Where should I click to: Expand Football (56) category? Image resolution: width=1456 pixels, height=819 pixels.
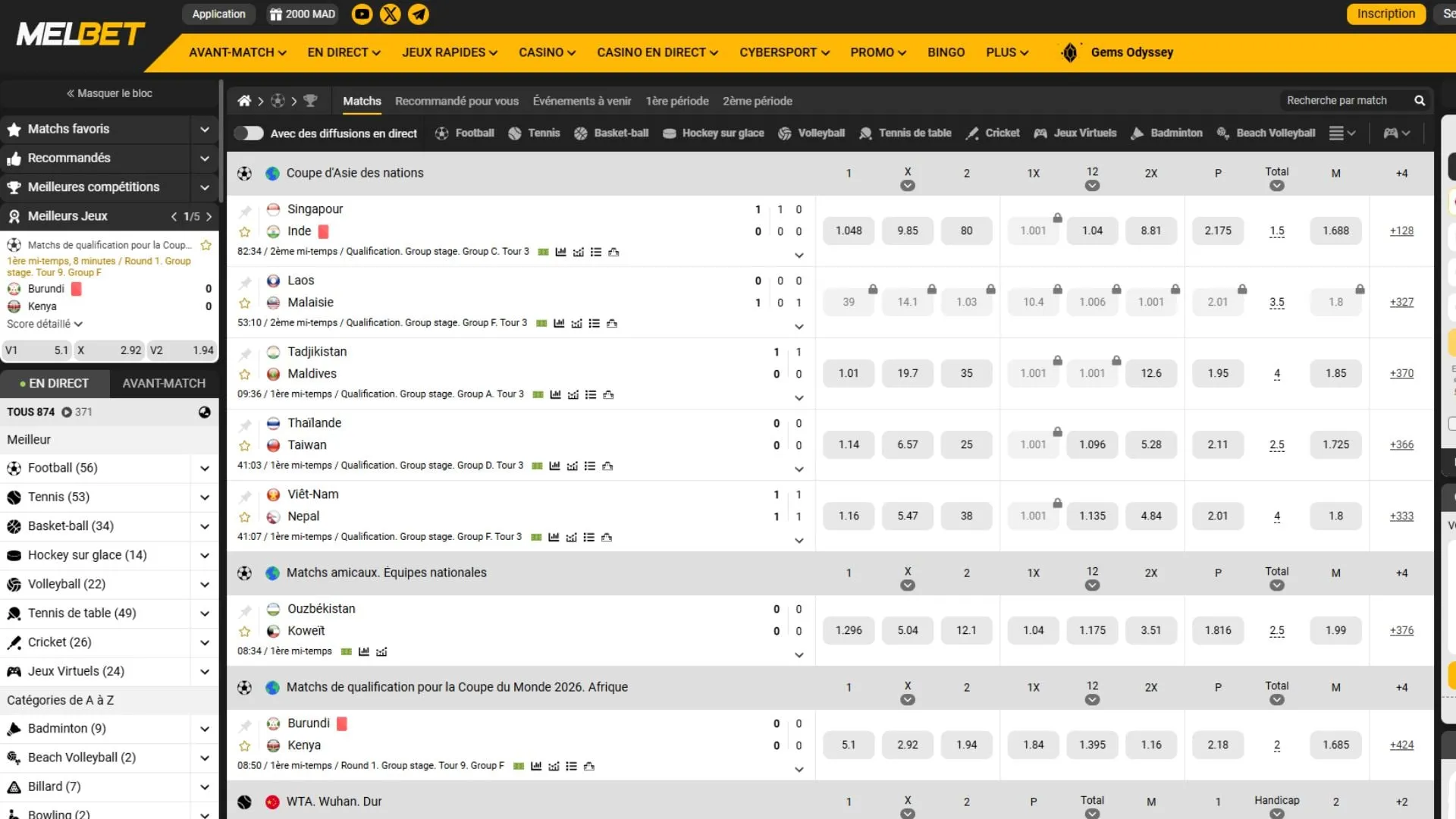pos(204,469)
